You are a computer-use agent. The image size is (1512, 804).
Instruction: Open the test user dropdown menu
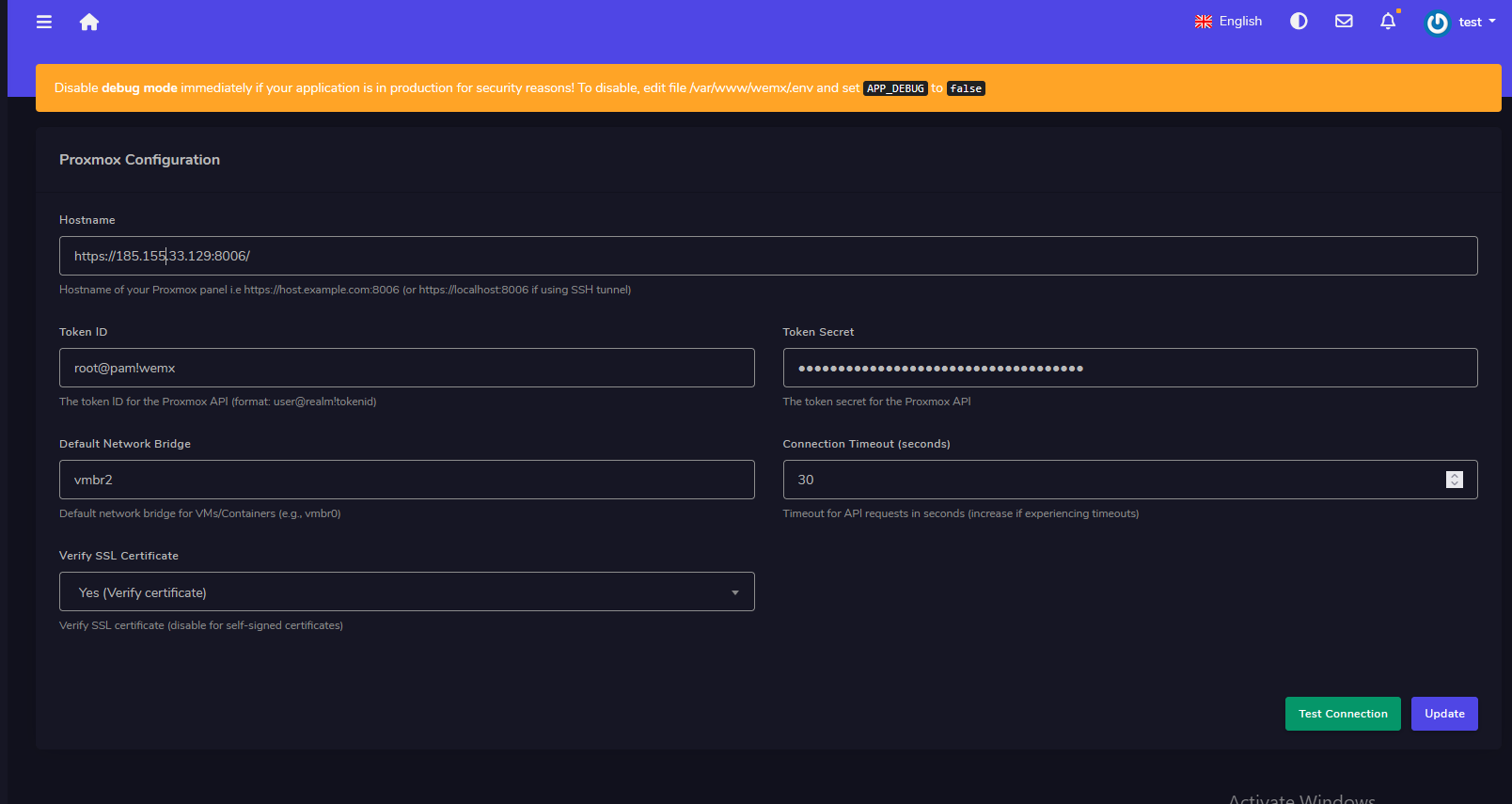pyautogui.click(x=1476, y=22)
